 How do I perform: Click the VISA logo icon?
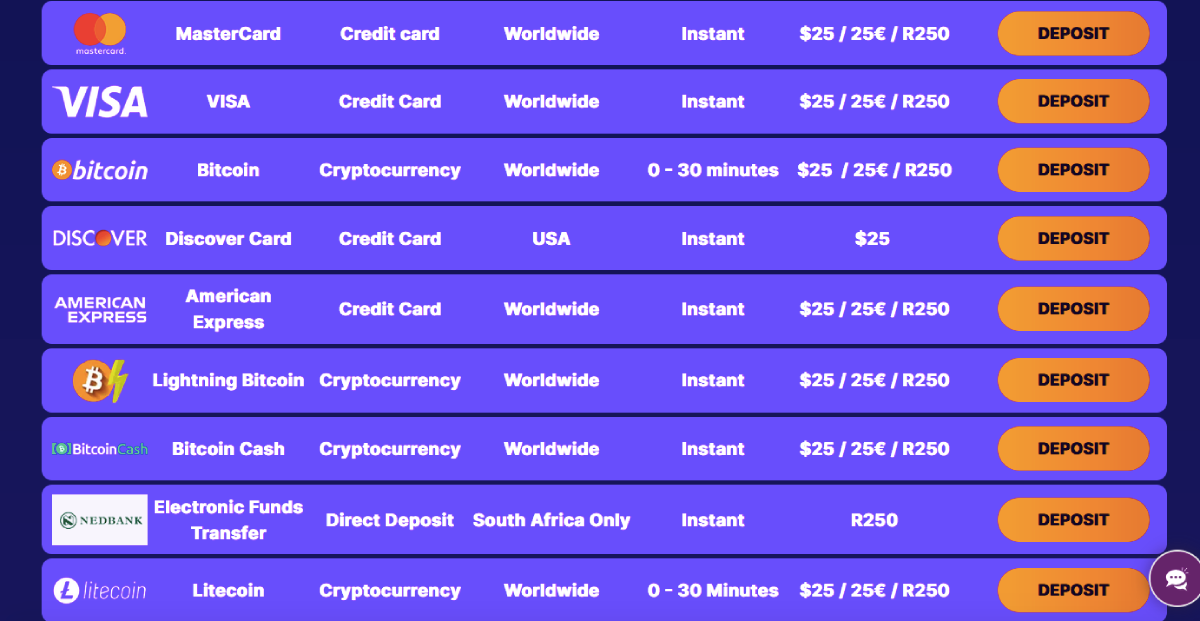click(100, 102)
